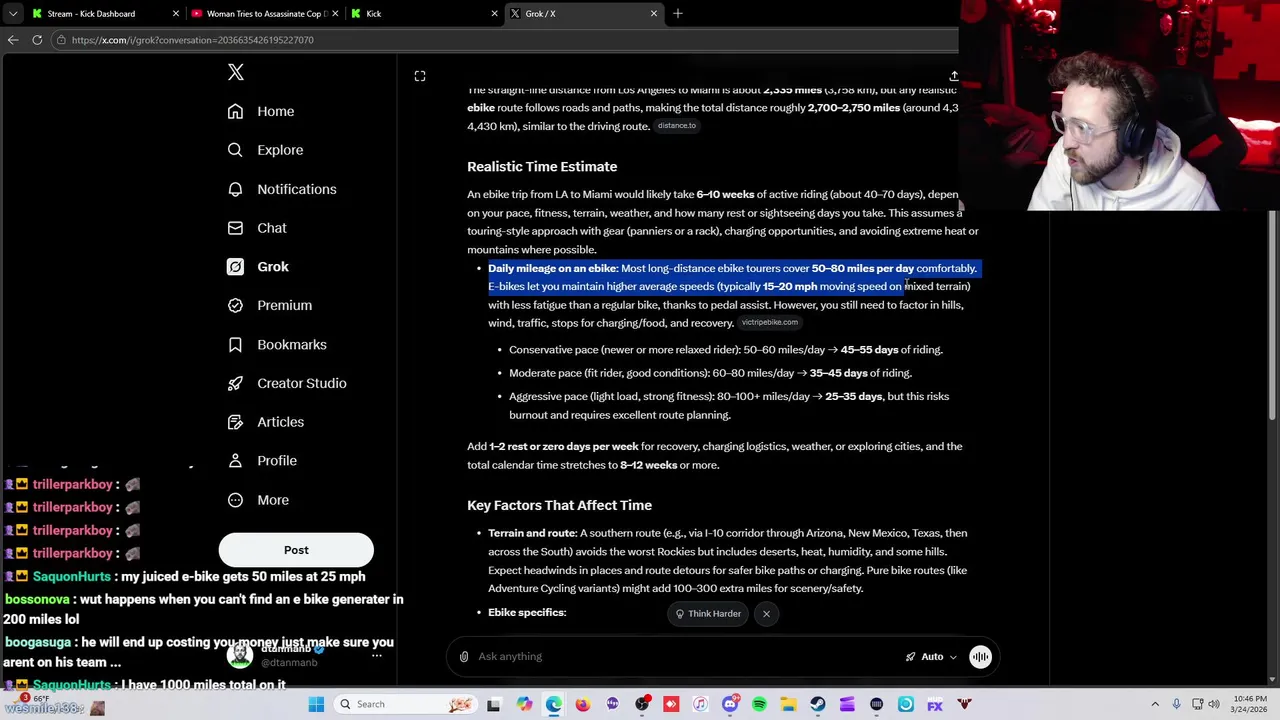Open the clock showing 10:46 PM

pos(1247,704)
